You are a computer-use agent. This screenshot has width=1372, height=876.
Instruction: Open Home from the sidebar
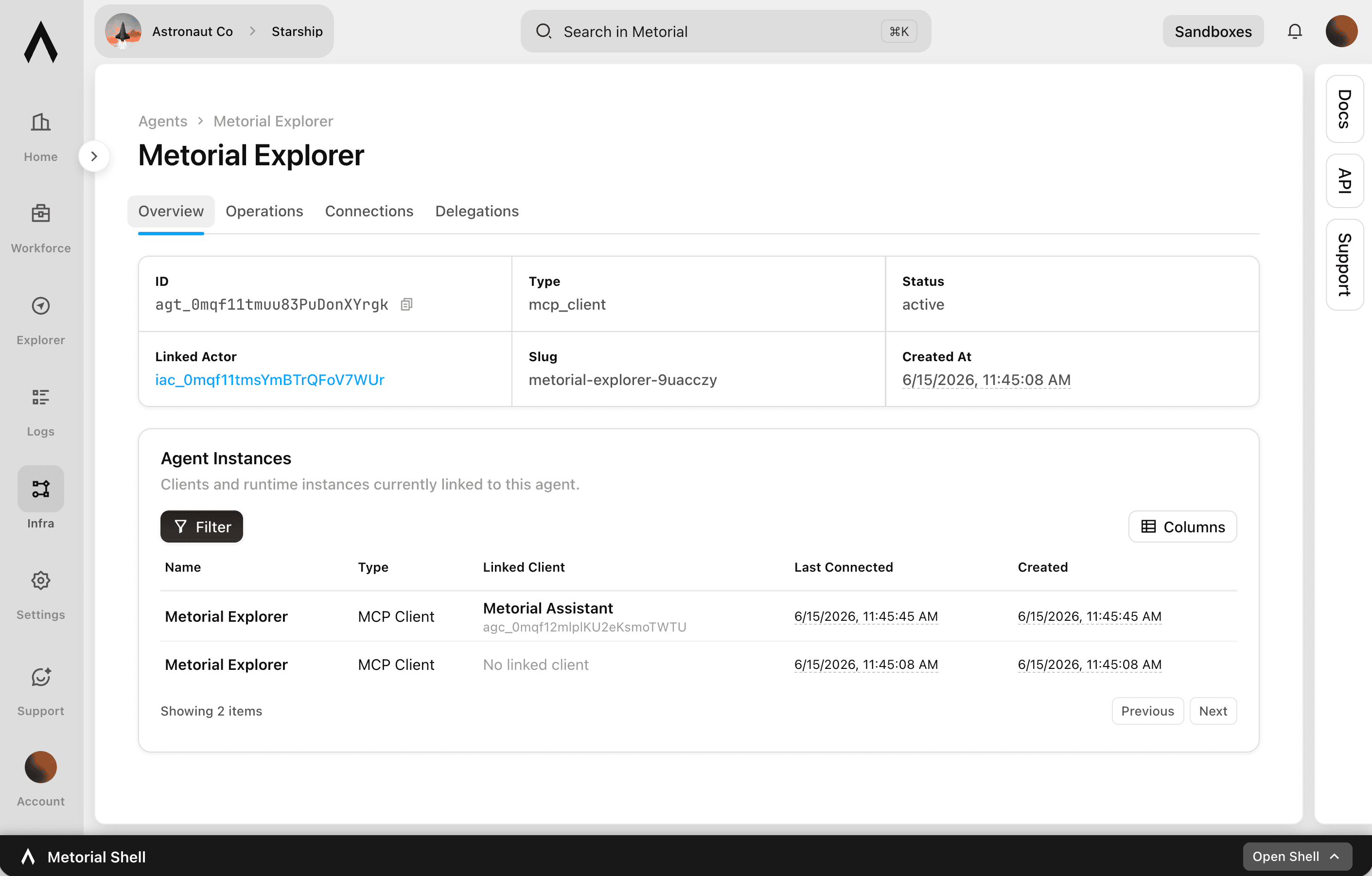[x=40, y=137]
